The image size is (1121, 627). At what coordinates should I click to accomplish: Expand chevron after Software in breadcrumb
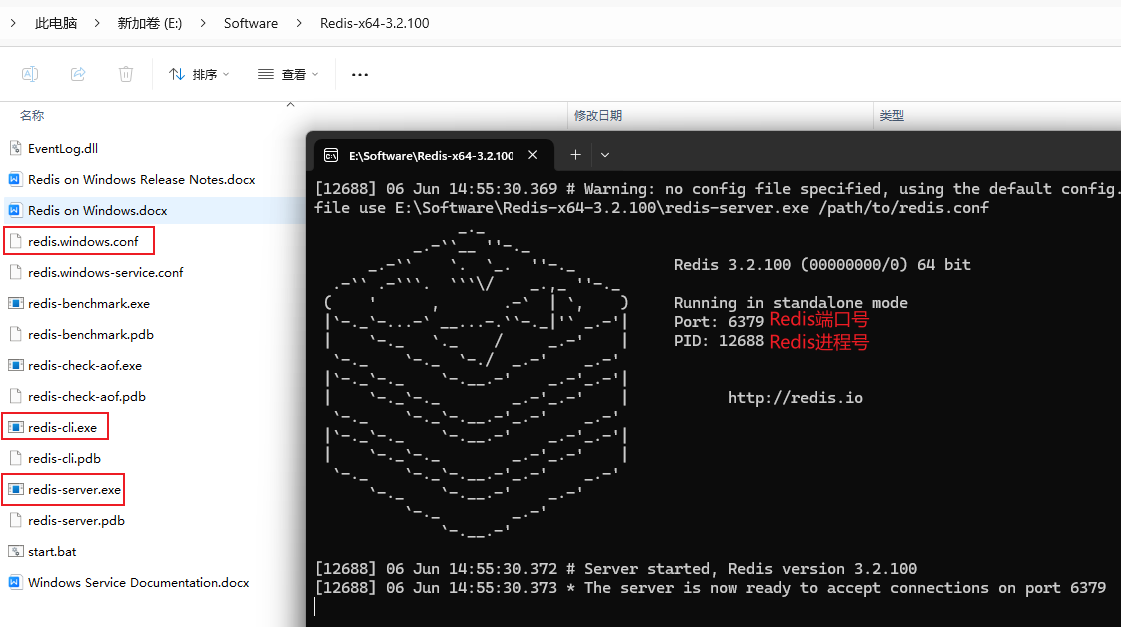299,23
